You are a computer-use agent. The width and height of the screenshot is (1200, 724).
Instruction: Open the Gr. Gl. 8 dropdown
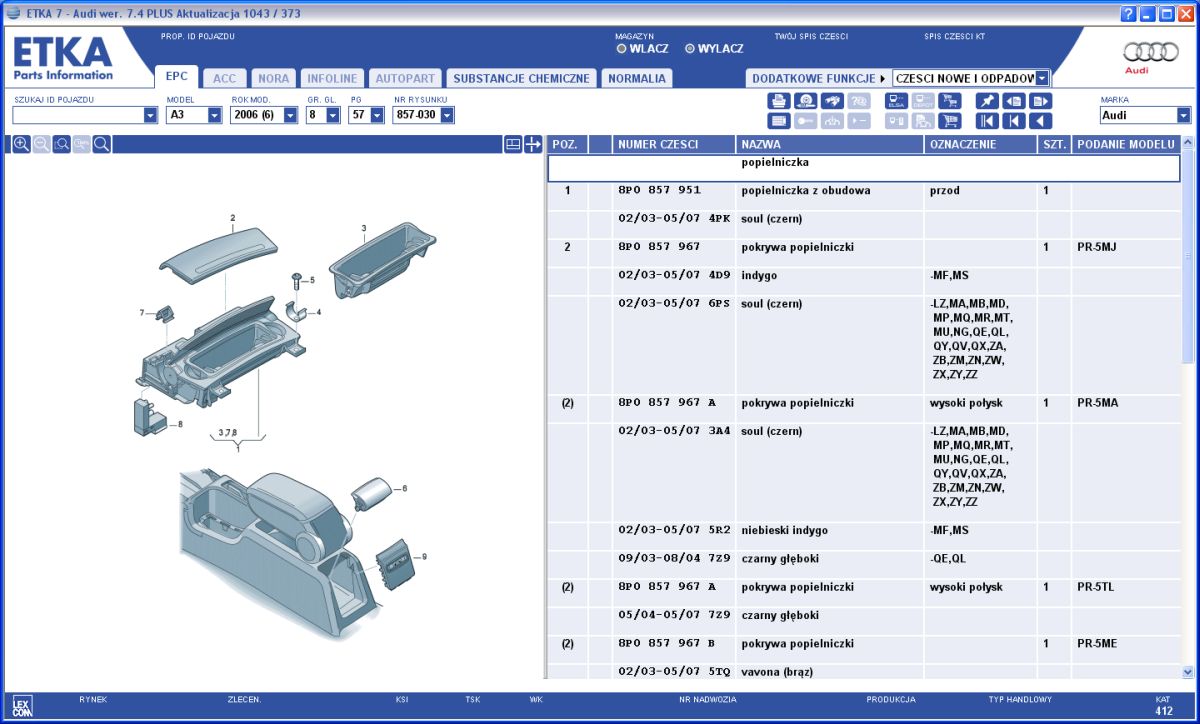click(333, 115)
